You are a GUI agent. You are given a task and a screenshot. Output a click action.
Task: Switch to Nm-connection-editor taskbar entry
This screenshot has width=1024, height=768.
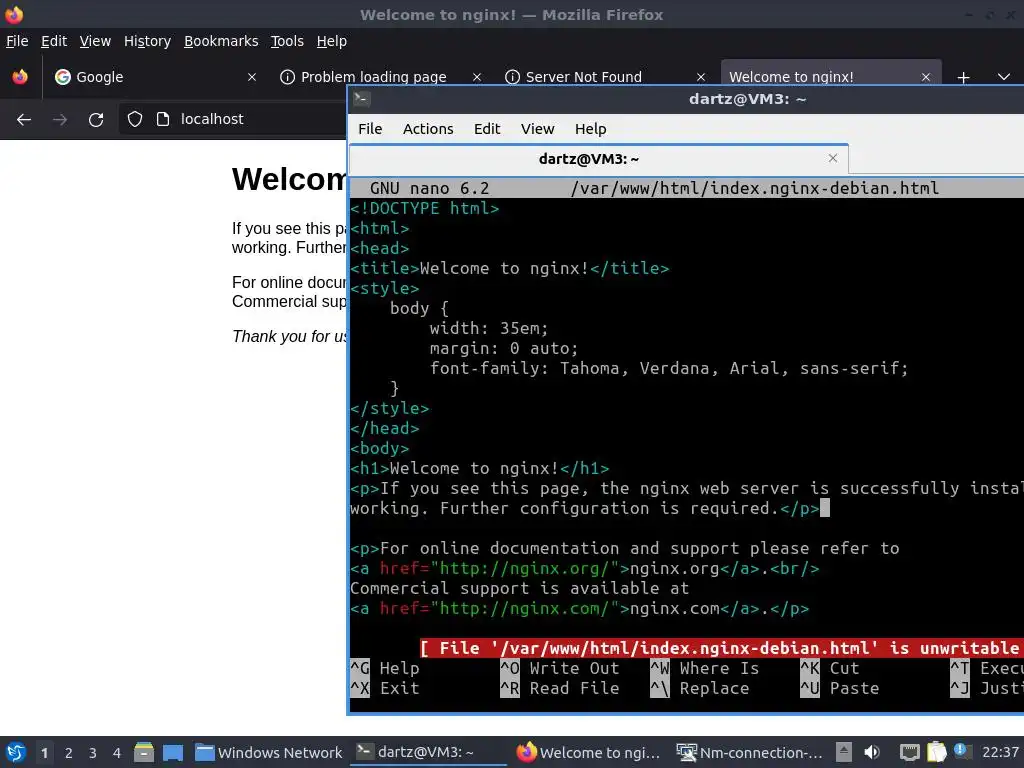click(x=749, y=752)
